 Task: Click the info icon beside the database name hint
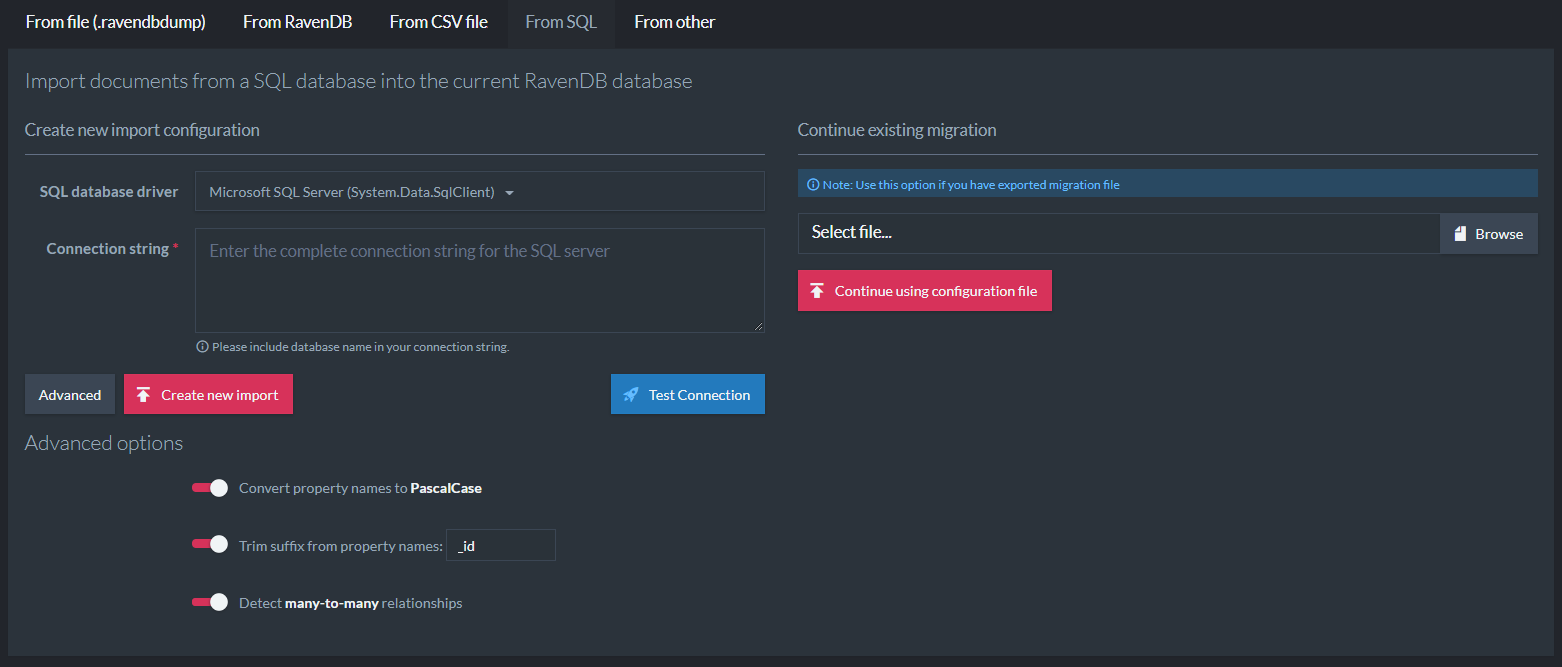point(202,347)
